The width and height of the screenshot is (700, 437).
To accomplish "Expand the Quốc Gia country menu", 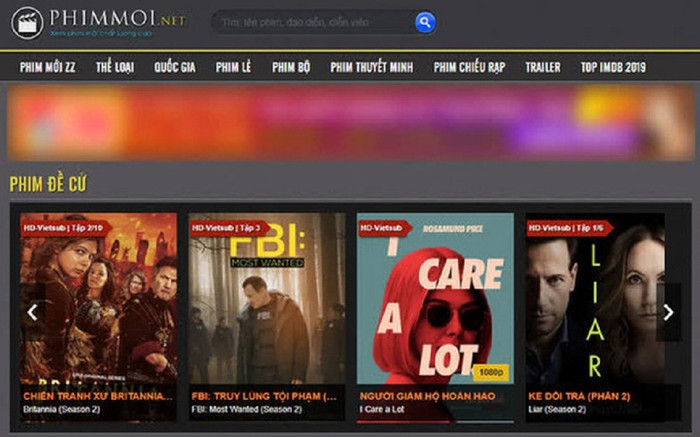I will coord(174,68).
